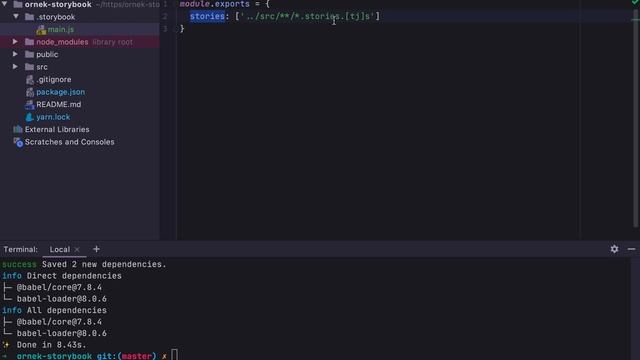Select the .storybook folder icon

click(29, 17)
